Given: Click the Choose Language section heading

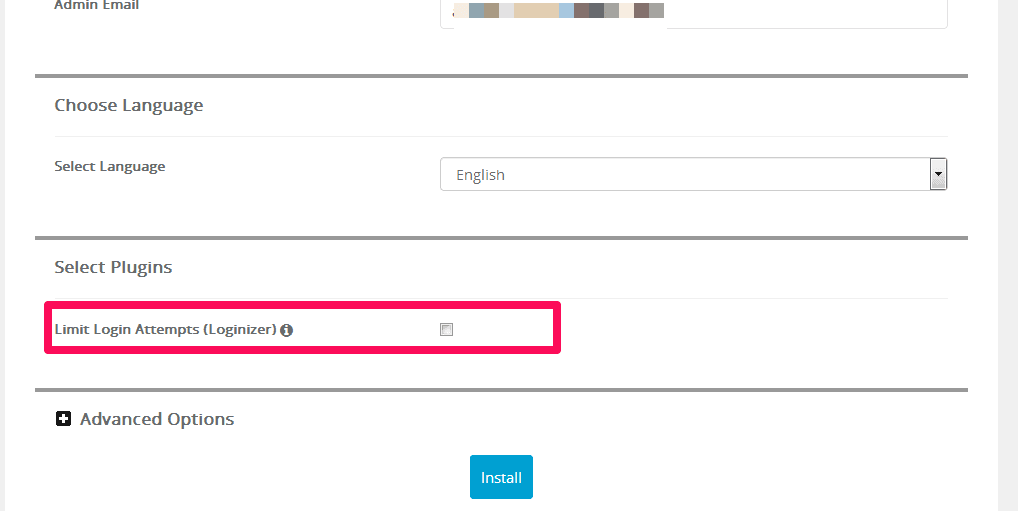Looking at the screenshot, I should pyautogui.click(x=129, y=105).
